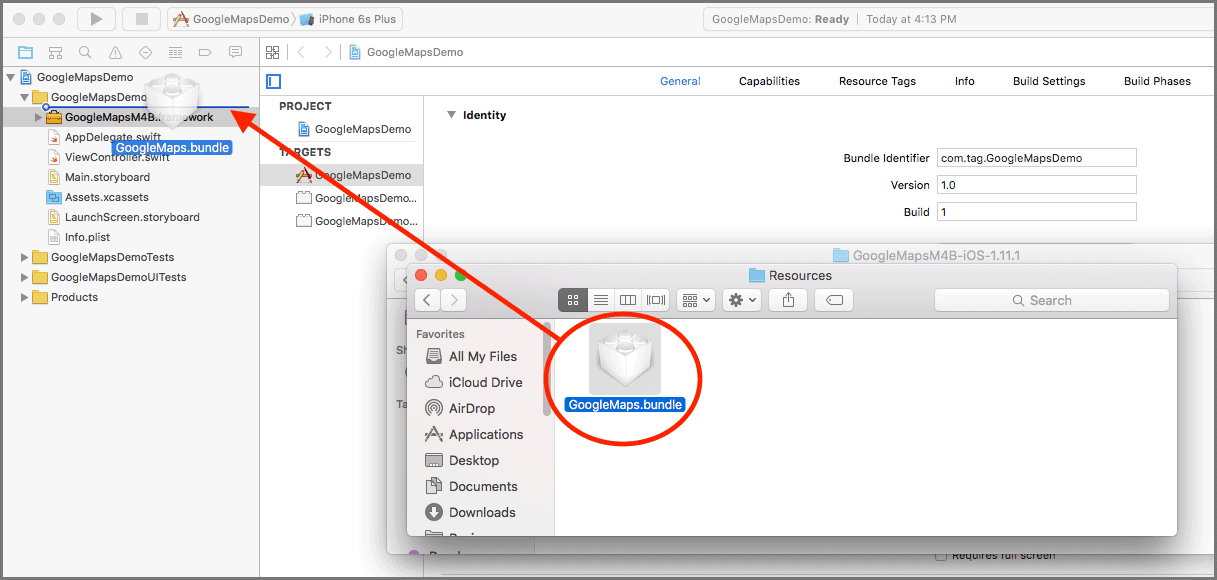Open the Symbol navigator
1217x580 pixels.
(56, 52)
